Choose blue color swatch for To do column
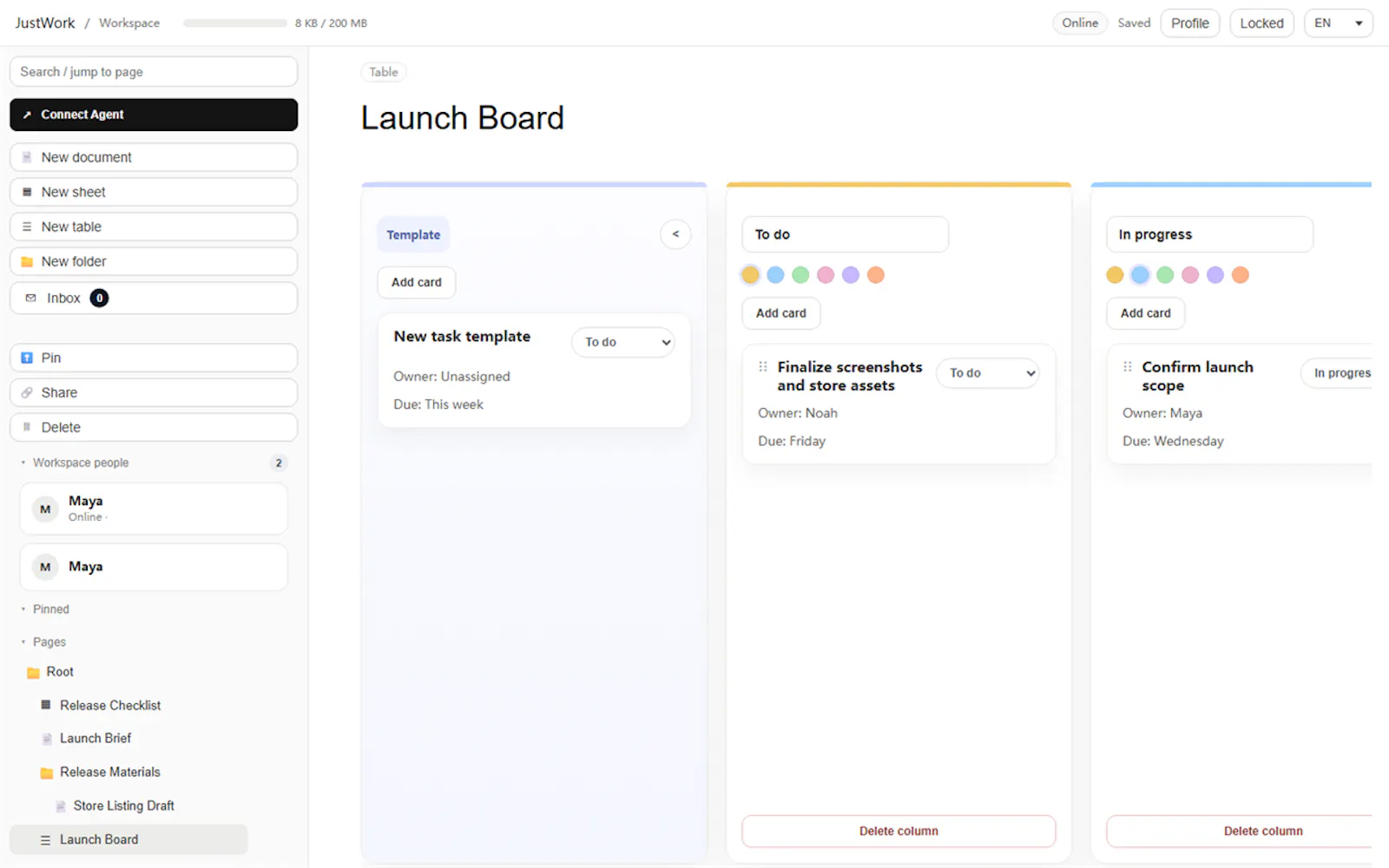 [776, 275]
